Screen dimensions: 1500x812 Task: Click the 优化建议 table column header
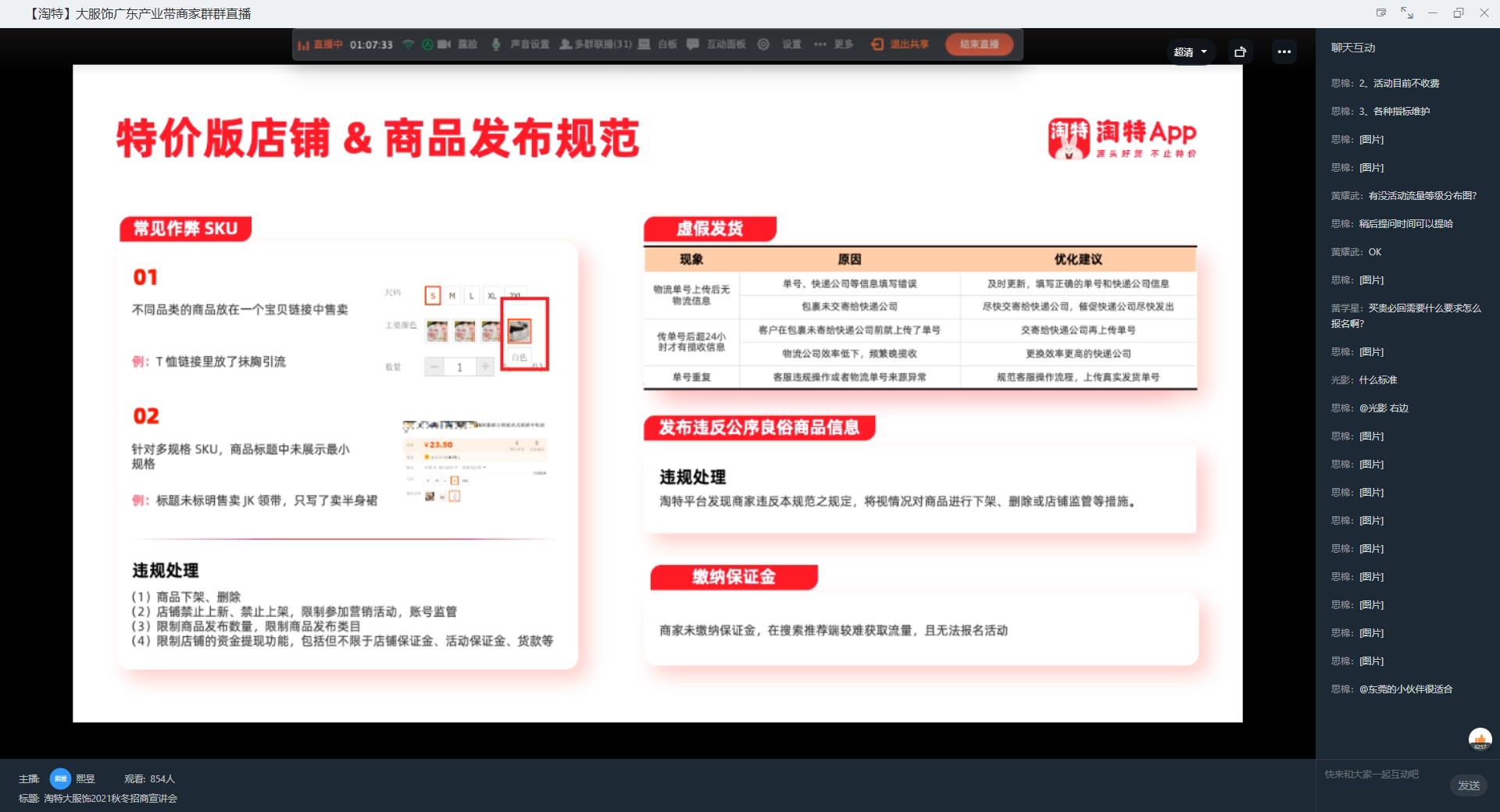point(1078,259)
